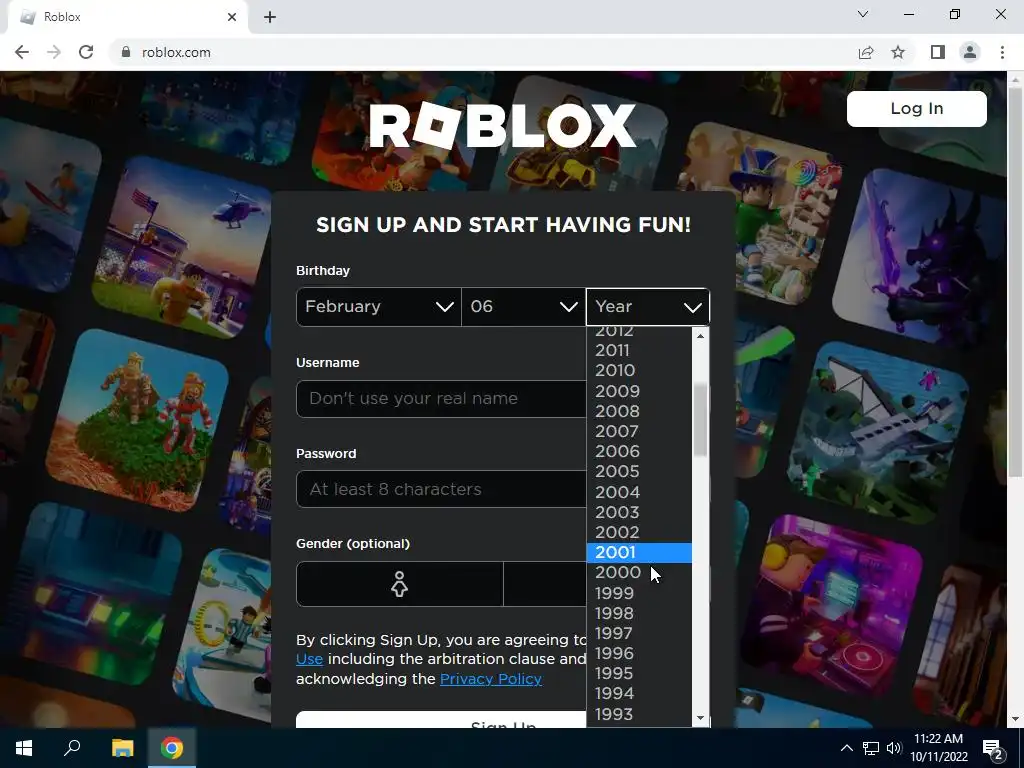Viewport: 1024px width, 768px height.
Task: Click the Roblox logo
Action: pyautogui.click(x=502, y=125)
